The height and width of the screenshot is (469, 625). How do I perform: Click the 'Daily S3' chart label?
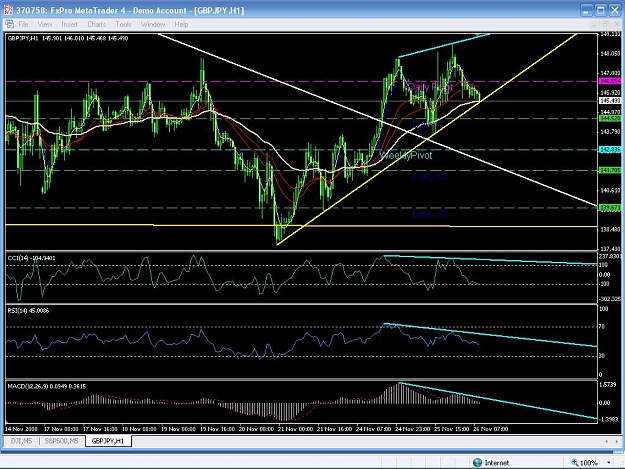pos(430,213)
